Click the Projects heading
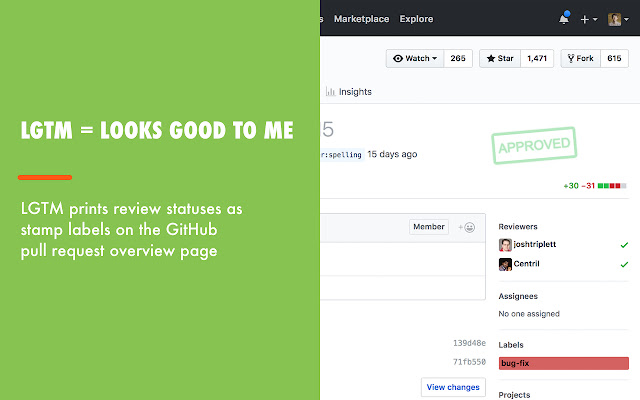Image resolution: width=640 pixels, height=400 pixels. pos(514,395)
